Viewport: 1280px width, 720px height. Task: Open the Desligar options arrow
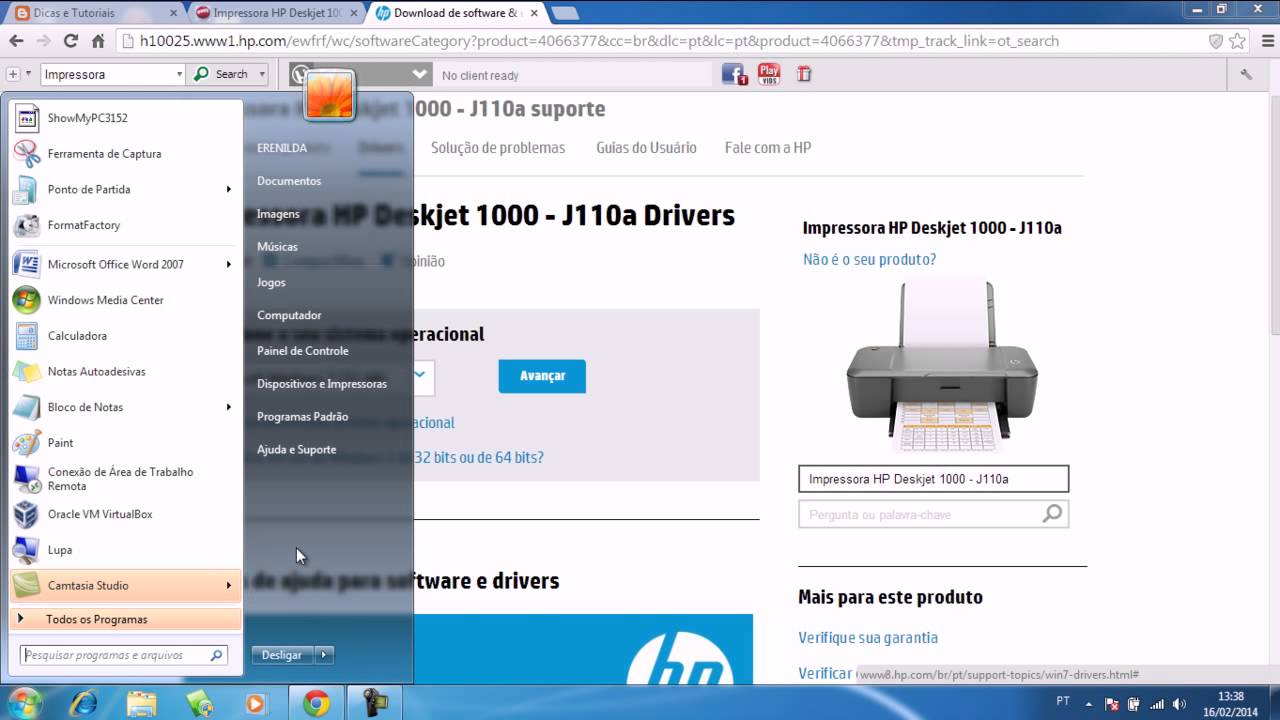click(x=323, y=655)
